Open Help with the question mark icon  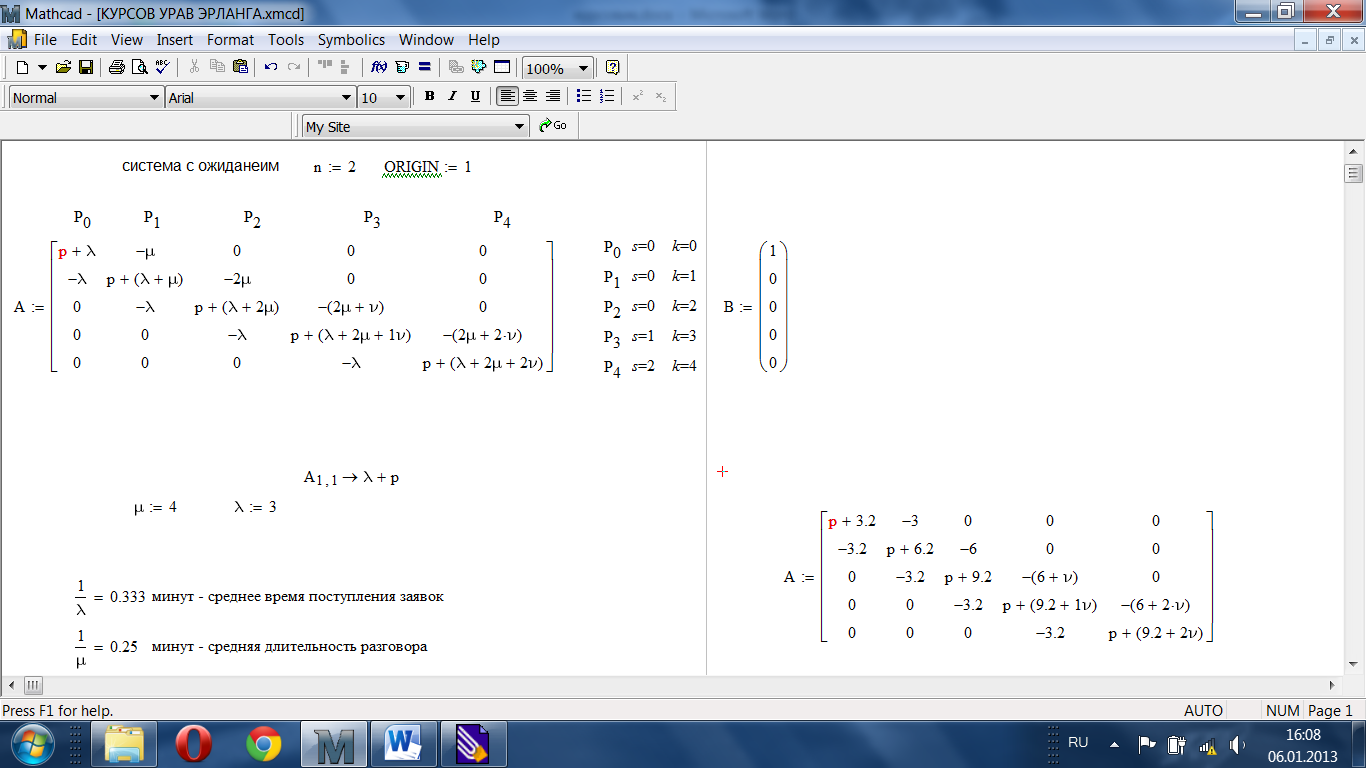click(612, 68)
